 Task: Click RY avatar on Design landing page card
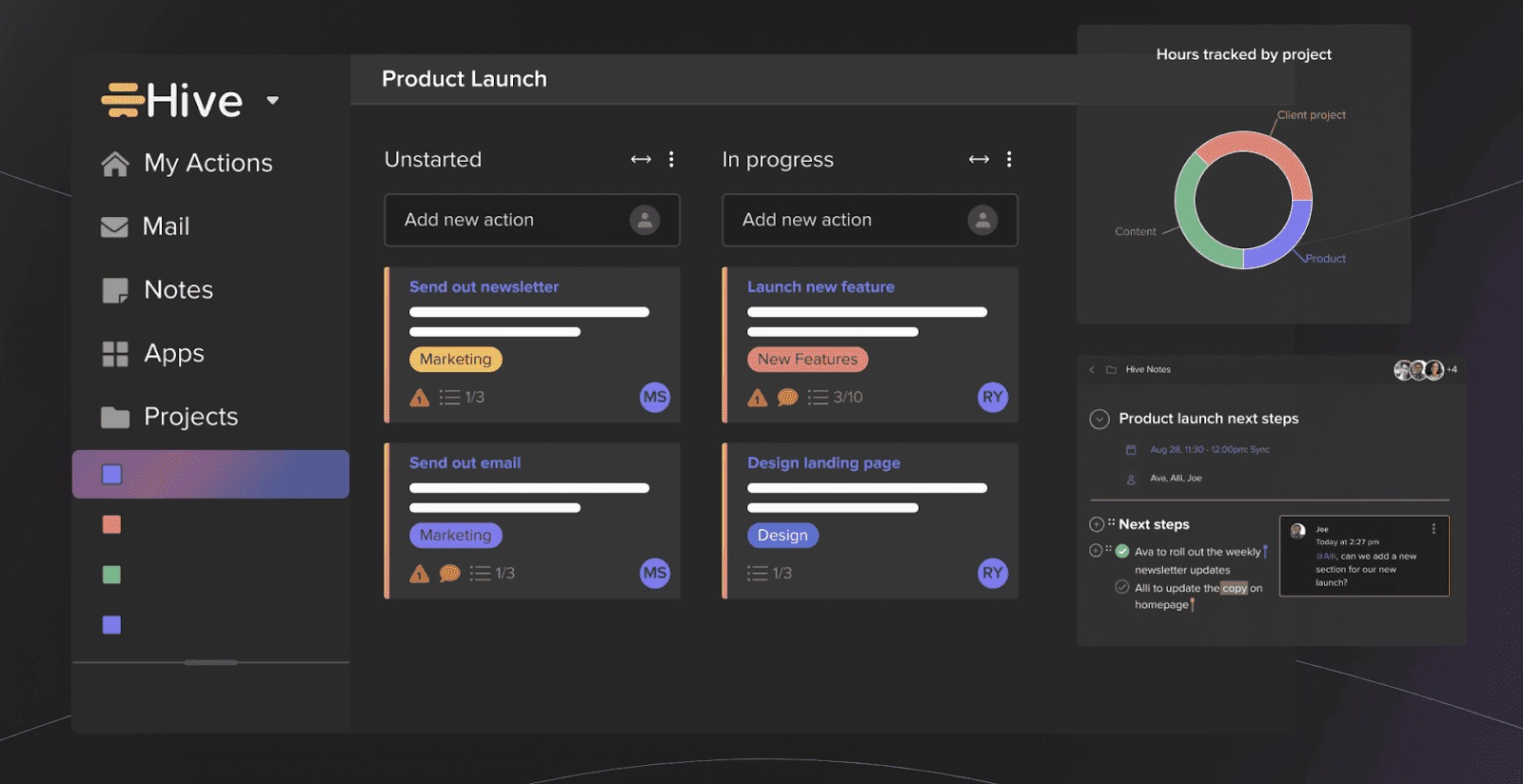(x=992, y=573)
